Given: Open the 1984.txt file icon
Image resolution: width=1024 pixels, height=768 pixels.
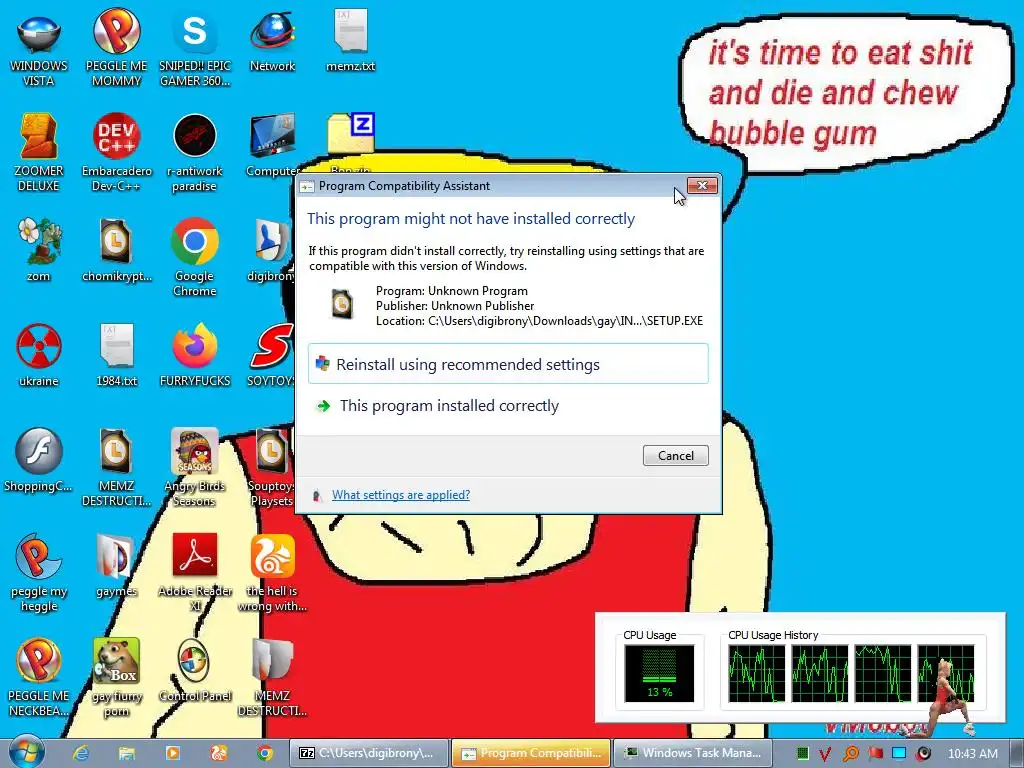Looking at the screenshot, I should pos(116,355).
